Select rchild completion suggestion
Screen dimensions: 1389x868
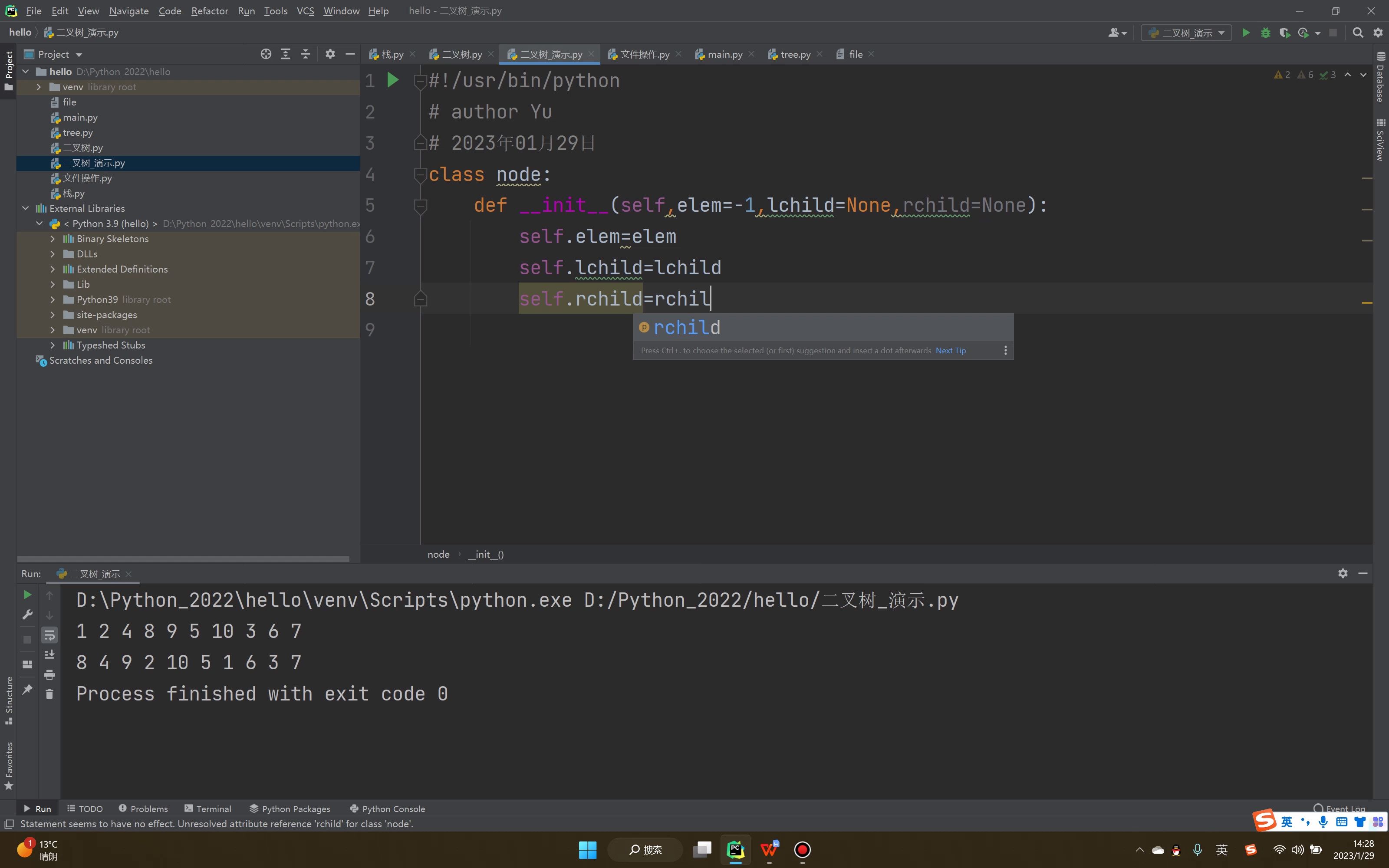[x=823, y=327]
